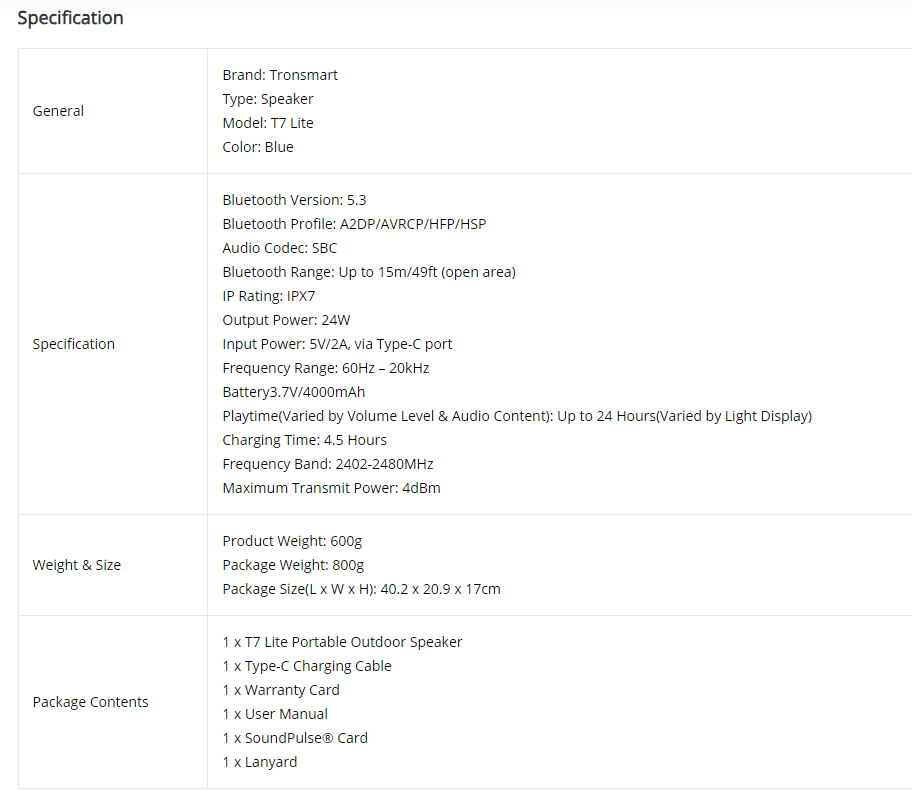The image size is (912, 790).
Task: Select the Product Weight: 600g line
Action: click(x=292, y=541)
